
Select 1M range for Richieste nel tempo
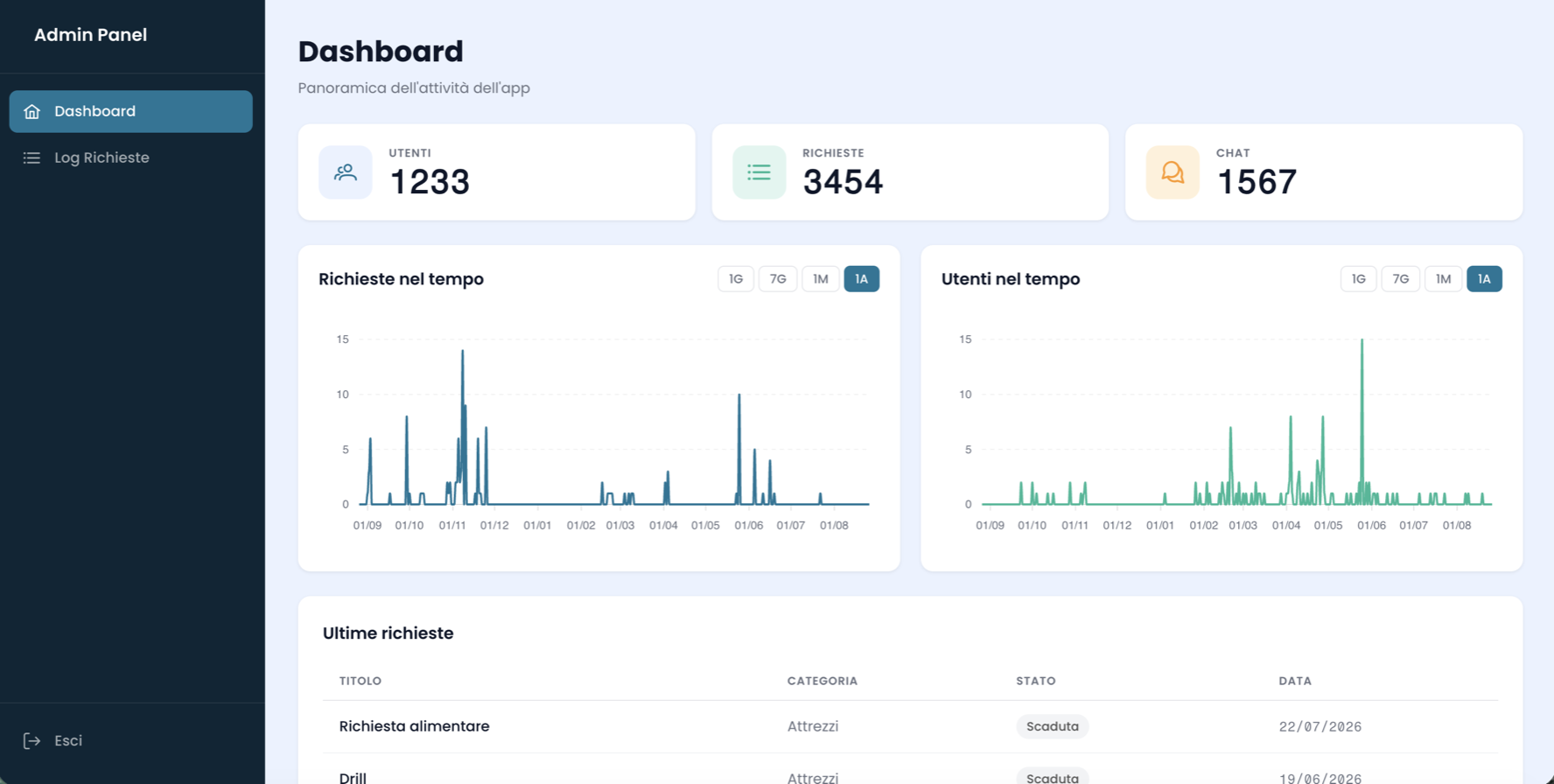point(821,279)
